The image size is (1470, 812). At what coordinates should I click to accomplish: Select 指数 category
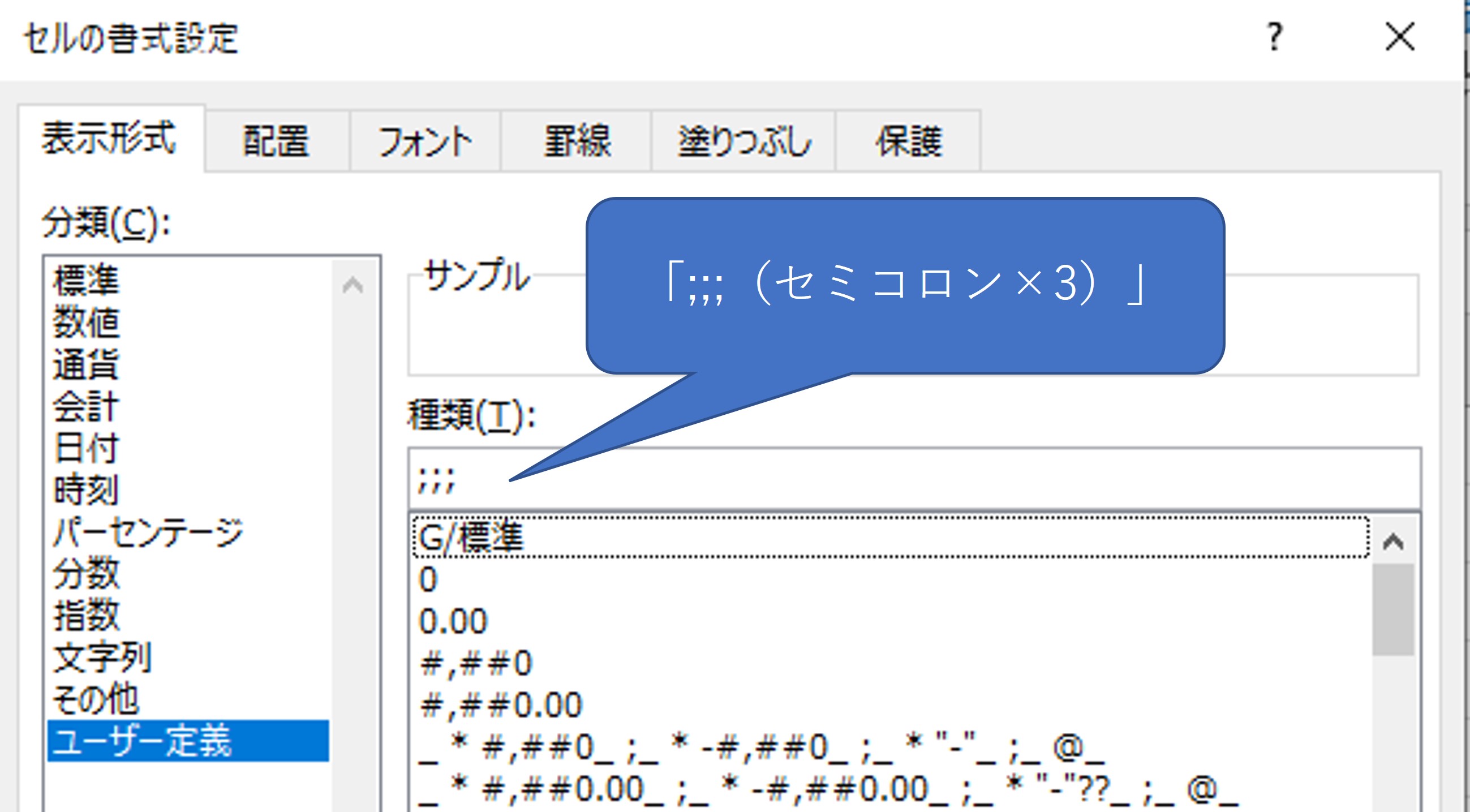tap(188, 616)
